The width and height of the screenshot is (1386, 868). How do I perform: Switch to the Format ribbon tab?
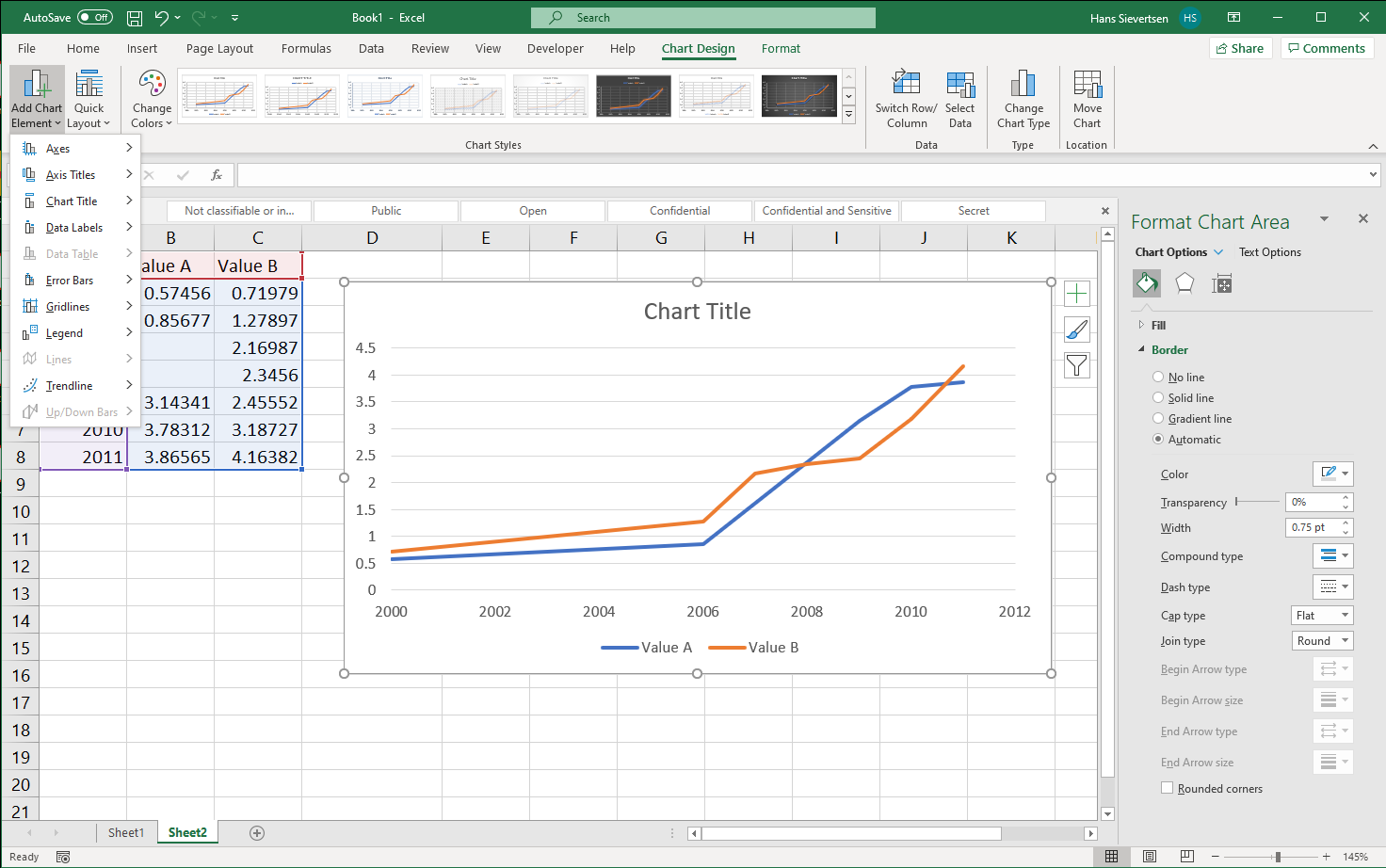781,48
